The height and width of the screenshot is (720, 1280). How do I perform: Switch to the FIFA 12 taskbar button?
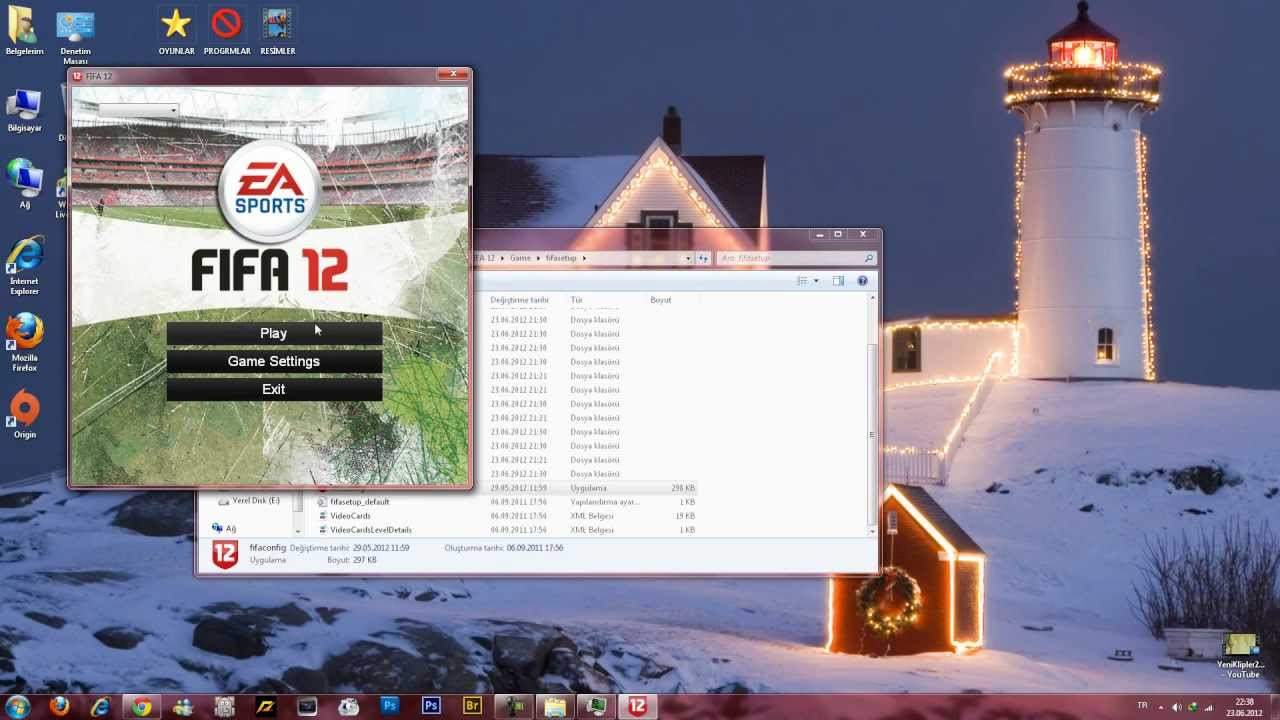(637, 706)
